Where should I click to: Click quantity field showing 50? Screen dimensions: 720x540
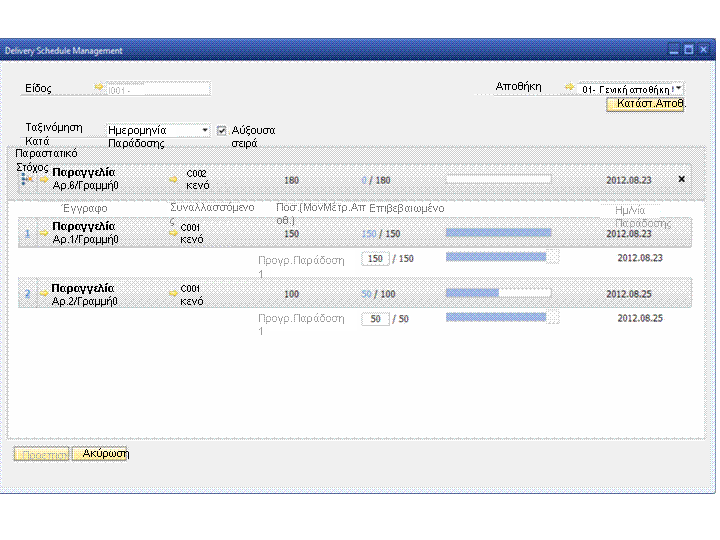tap(375, 319)
